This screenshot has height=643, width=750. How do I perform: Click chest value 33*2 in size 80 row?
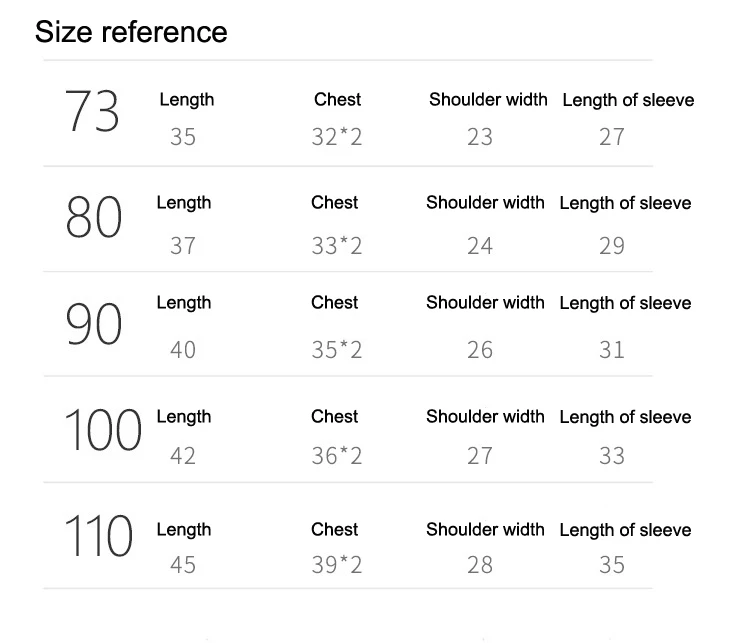pos(337,246)
